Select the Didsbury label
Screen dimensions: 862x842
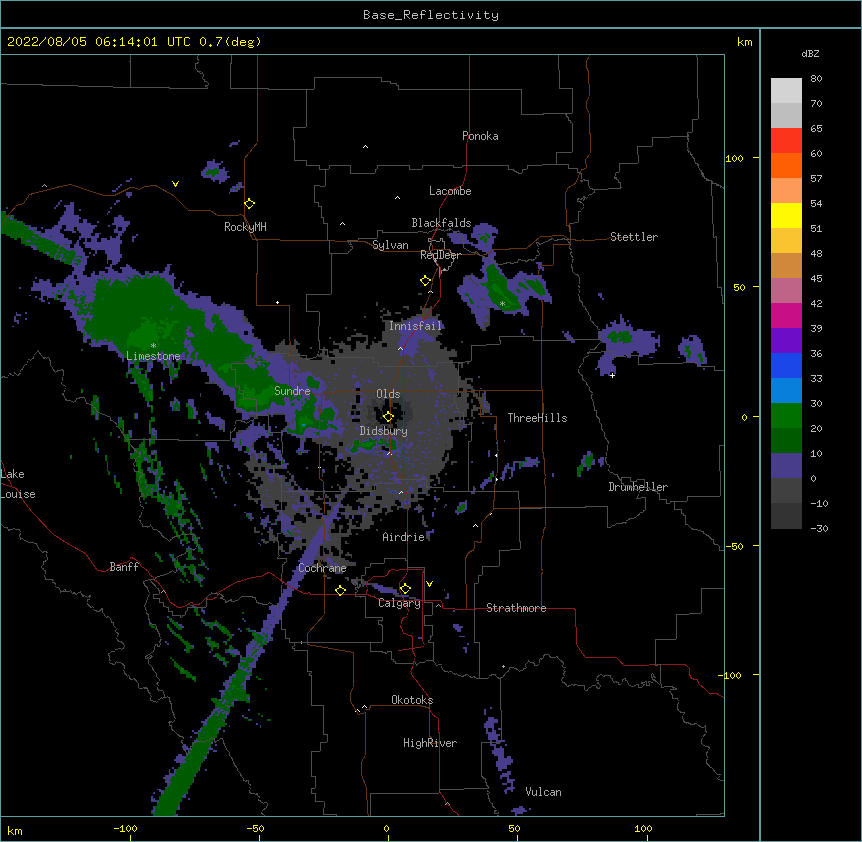click(x=384, y=431)
